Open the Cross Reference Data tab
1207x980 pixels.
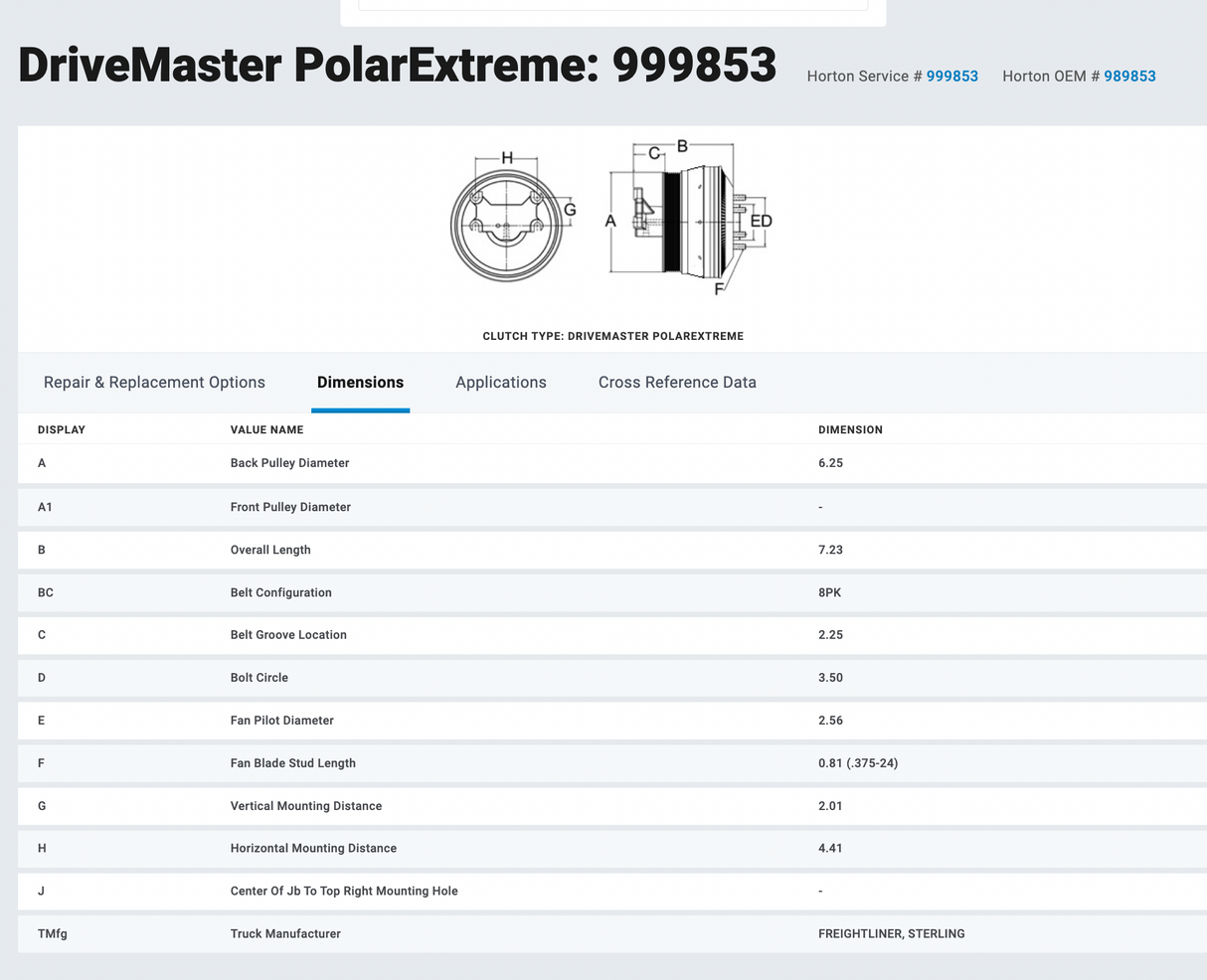coord(677,383)
